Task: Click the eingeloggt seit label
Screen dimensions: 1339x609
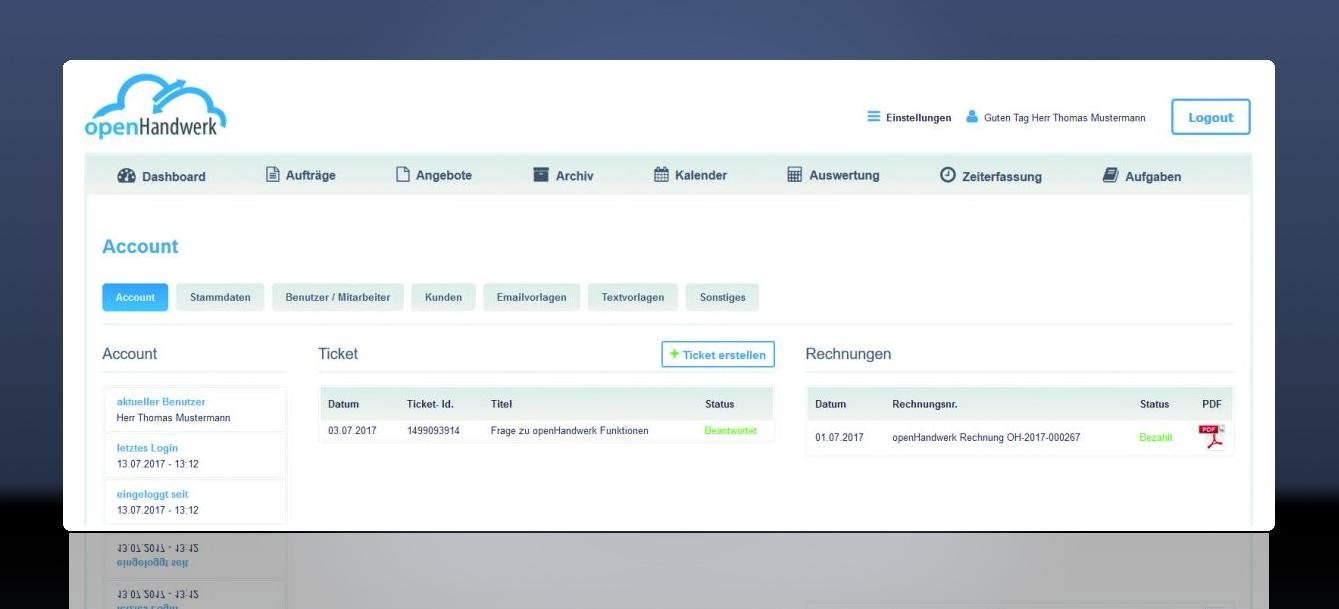Action: (153, 494)
